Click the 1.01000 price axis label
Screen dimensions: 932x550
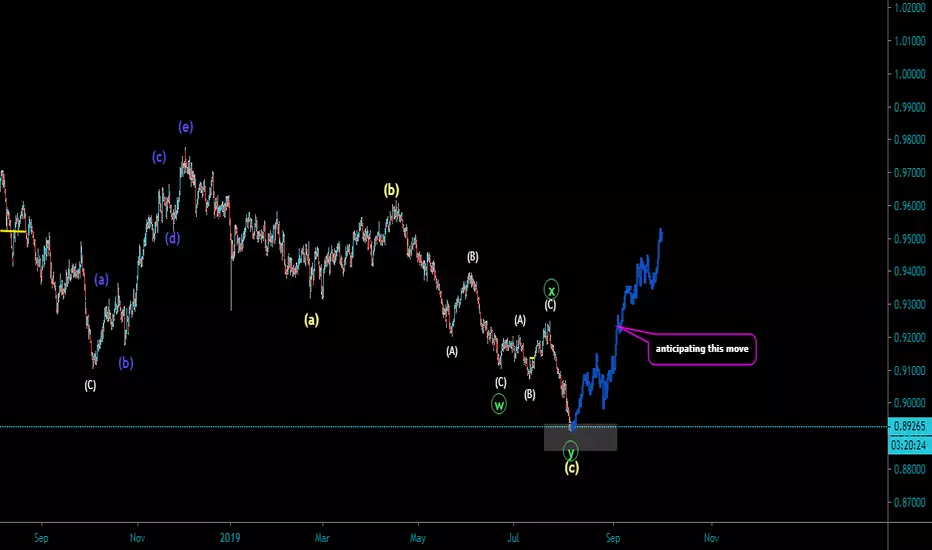pos(909,41)
